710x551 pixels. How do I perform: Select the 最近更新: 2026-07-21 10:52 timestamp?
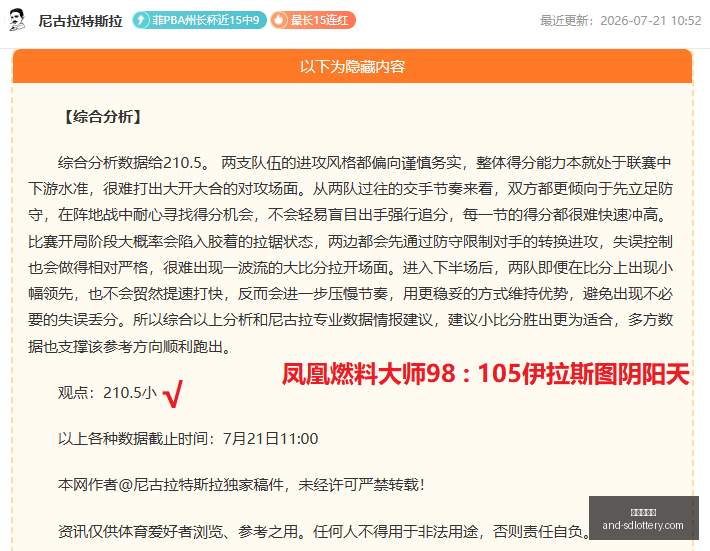coord(620,21)
